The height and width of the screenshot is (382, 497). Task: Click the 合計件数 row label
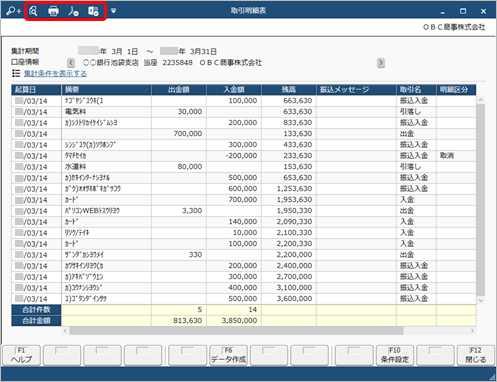coord(36,310)
